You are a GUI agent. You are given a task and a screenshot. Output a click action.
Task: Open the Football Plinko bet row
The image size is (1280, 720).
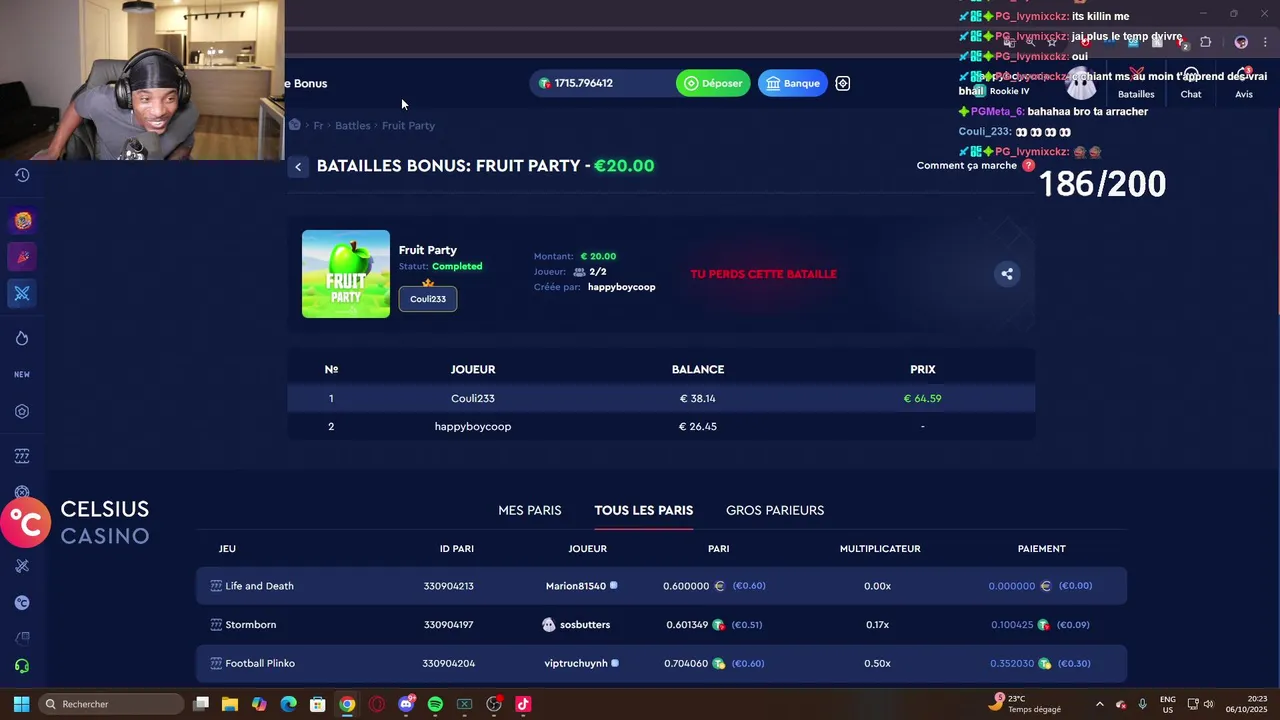pos(661,663)
